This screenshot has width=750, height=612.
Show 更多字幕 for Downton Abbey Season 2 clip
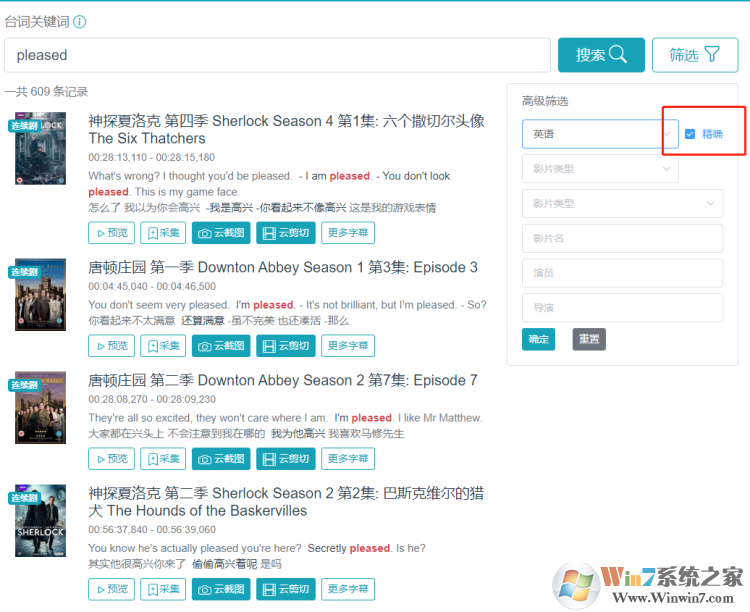348,459
